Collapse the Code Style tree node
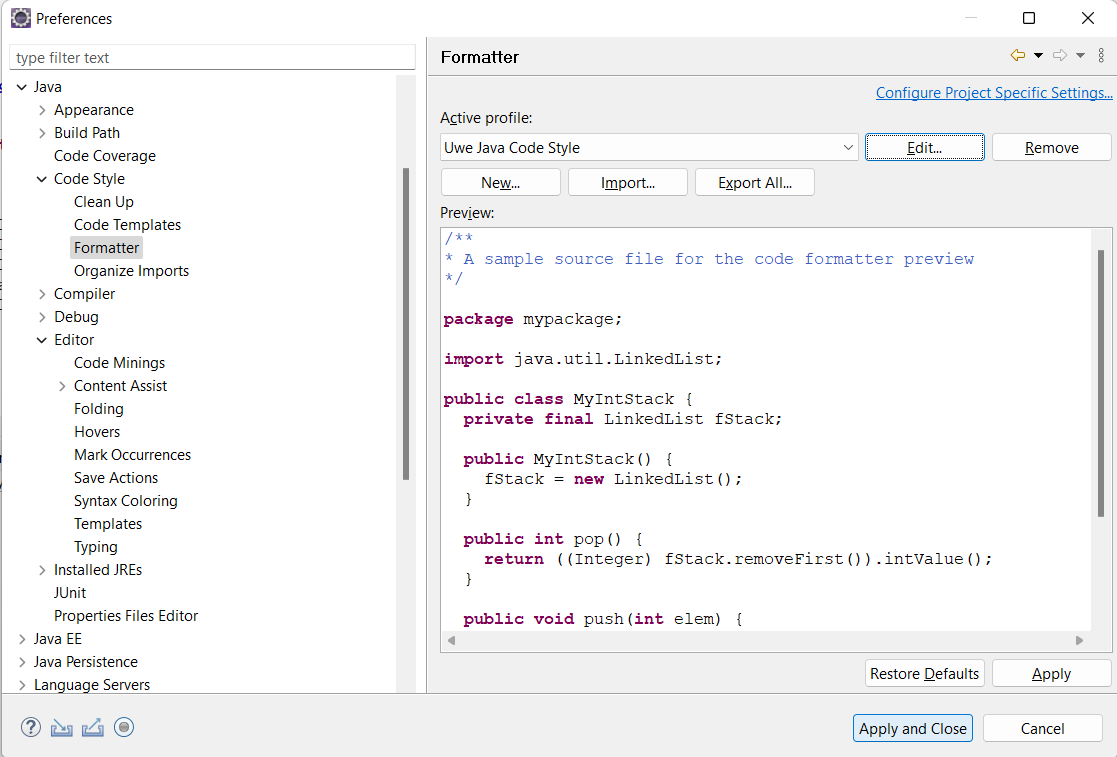Screen dimensions: 1117x757 [42, 179]
